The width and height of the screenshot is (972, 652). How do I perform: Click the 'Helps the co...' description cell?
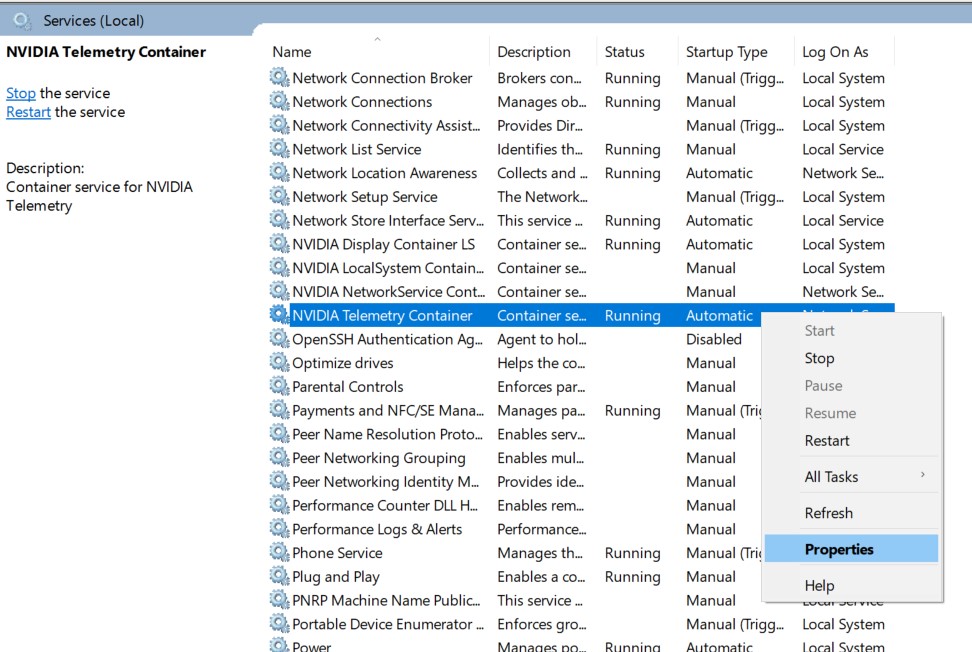click(541, 363)
